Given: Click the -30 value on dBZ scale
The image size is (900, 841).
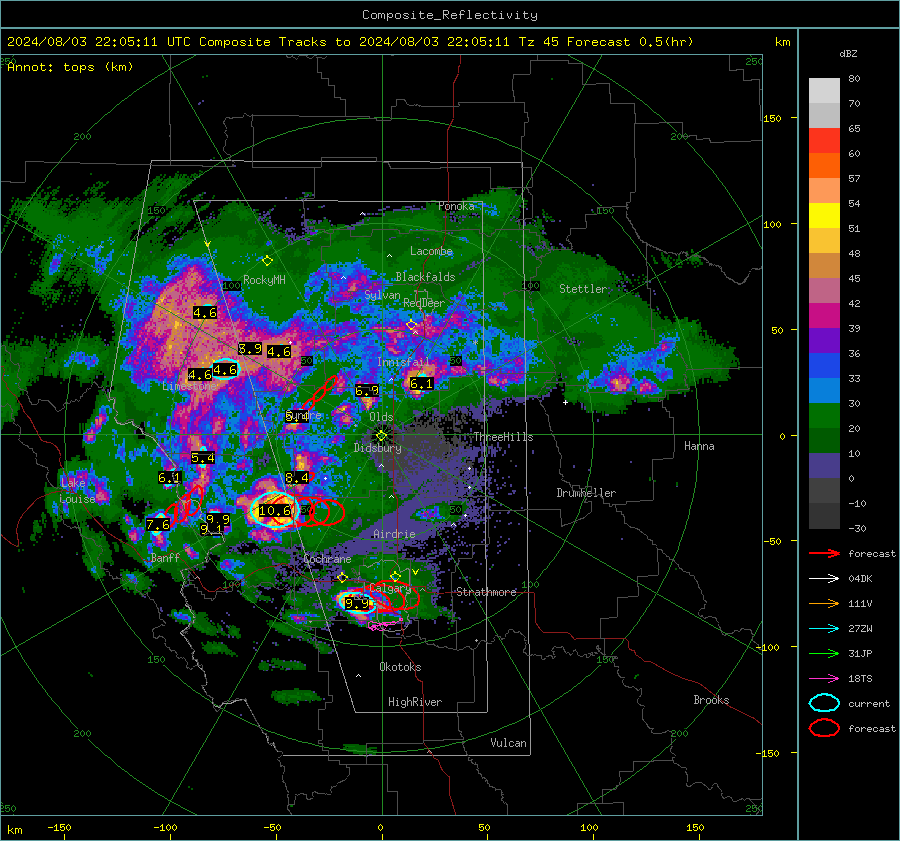Looking at the screenshot, I should click(857, 529).
